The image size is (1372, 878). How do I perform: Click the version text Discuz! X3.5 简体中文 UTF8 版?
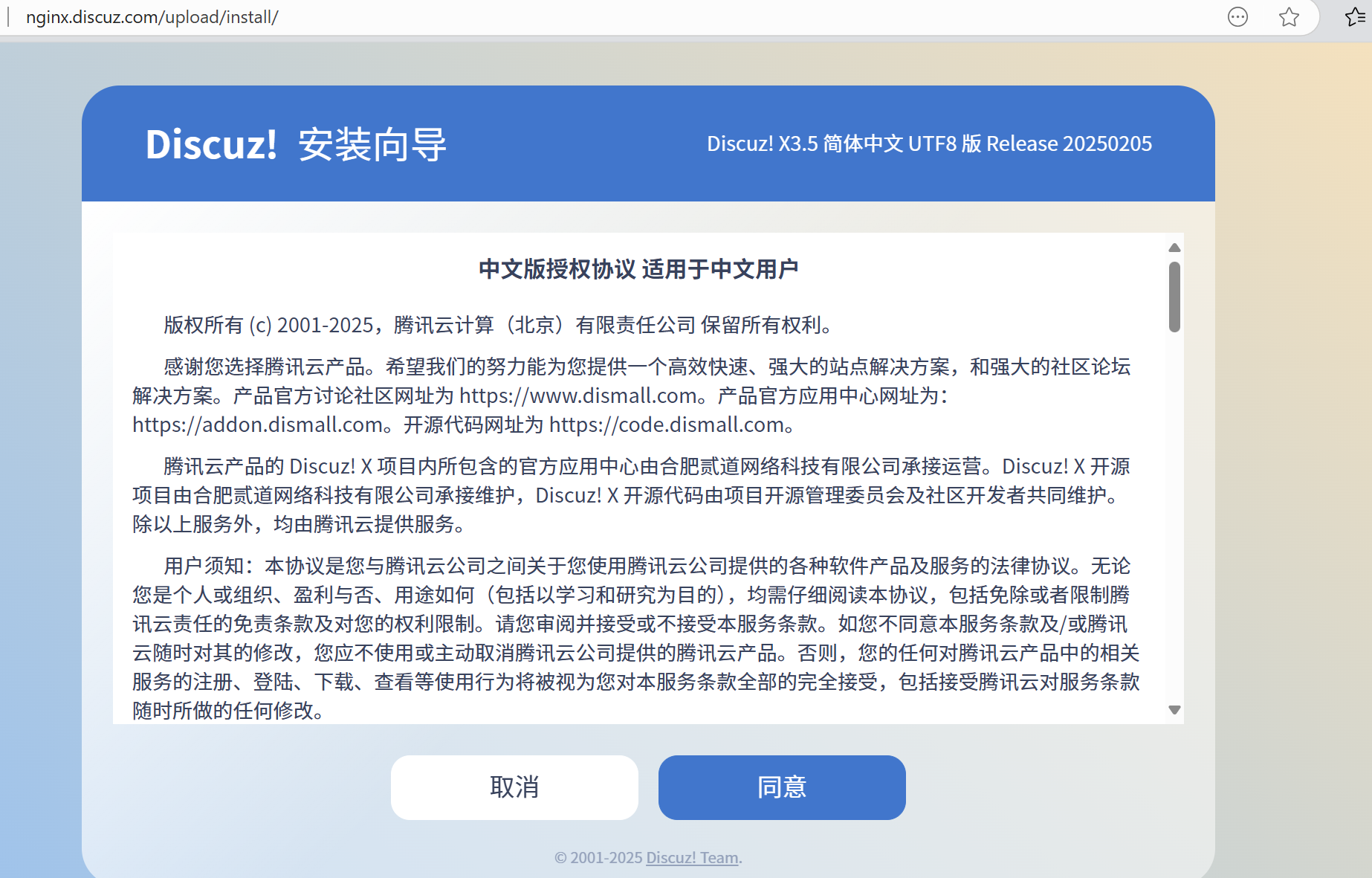click(844, 143)
